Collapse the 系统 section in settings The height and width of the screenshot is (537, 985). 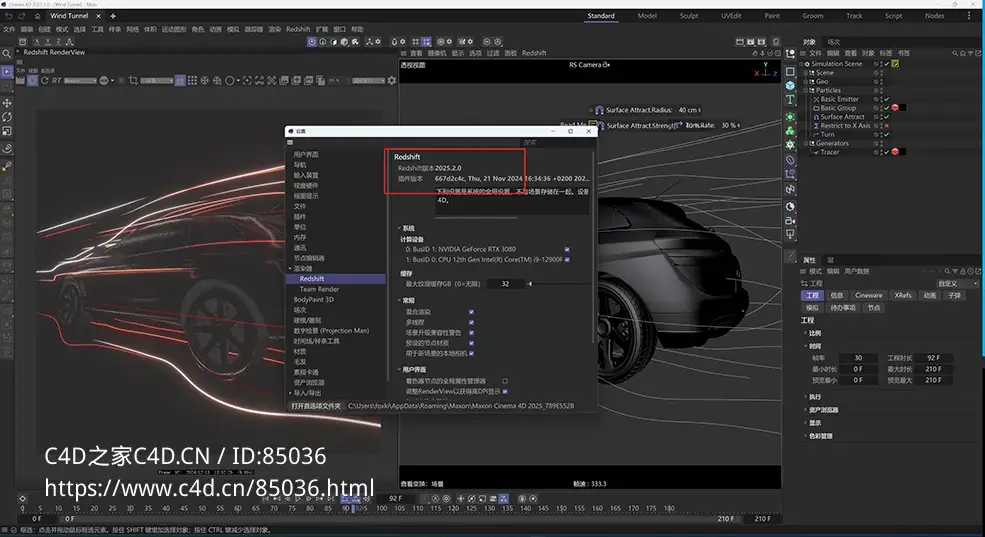click(x=399, y=228)
